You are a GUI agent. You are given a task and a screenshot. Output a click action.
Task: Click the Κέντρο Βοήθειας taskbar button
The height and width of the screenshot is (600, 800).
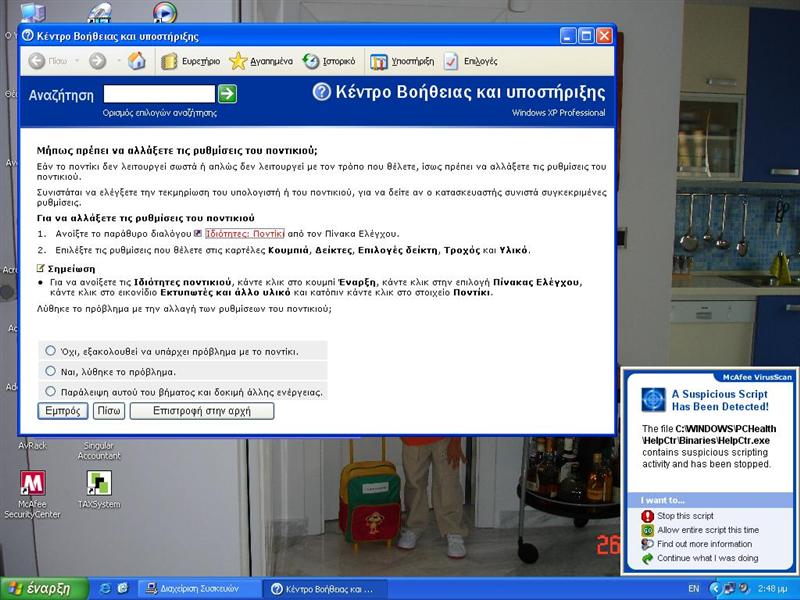point(324,589)
